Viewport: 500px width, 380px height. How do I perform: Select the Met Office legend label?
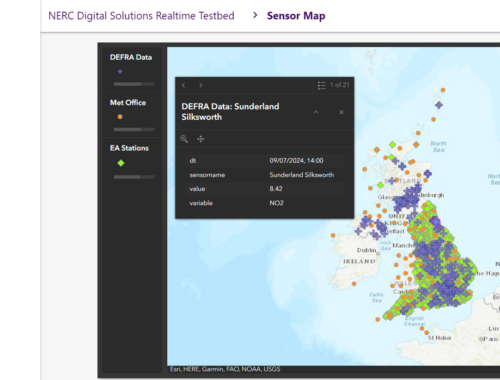coord(128,103)
